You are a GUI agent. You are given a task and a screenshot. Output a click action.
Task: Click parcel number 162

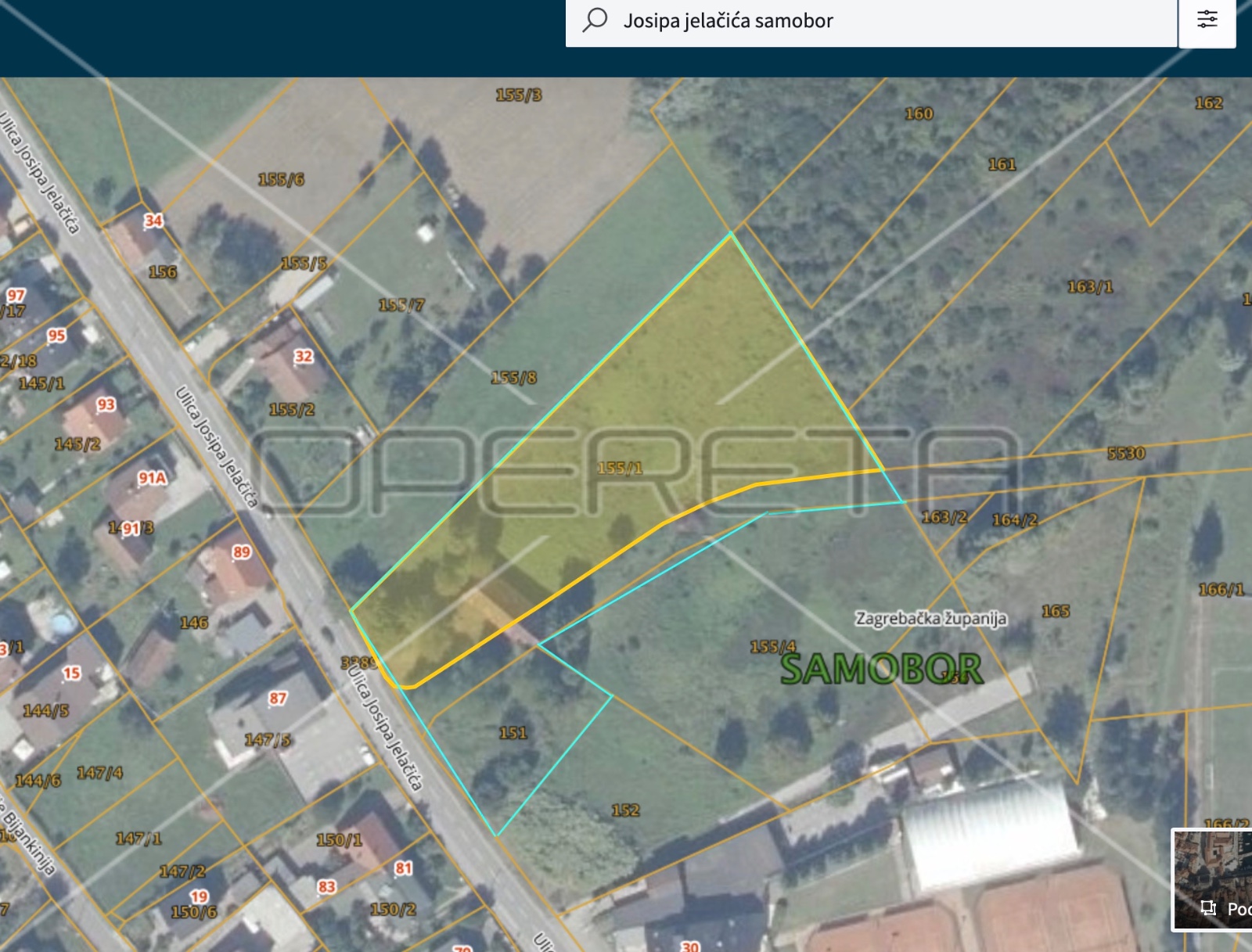click(1208, 103)
